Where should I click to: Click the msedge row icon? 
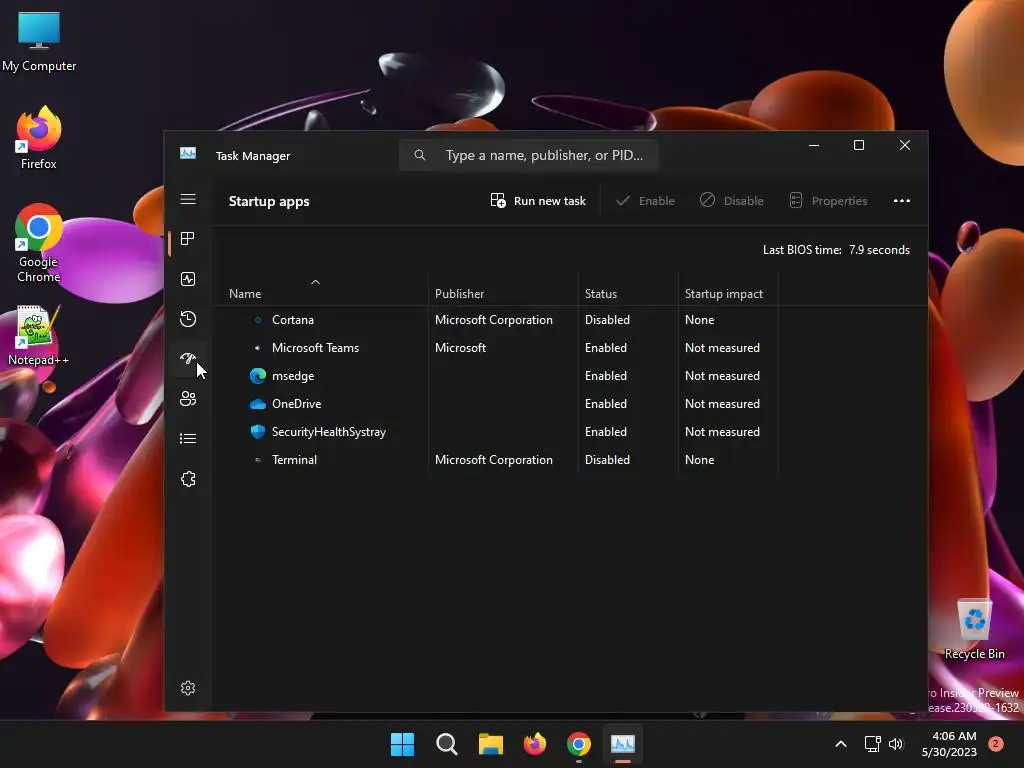pos(258,376)
